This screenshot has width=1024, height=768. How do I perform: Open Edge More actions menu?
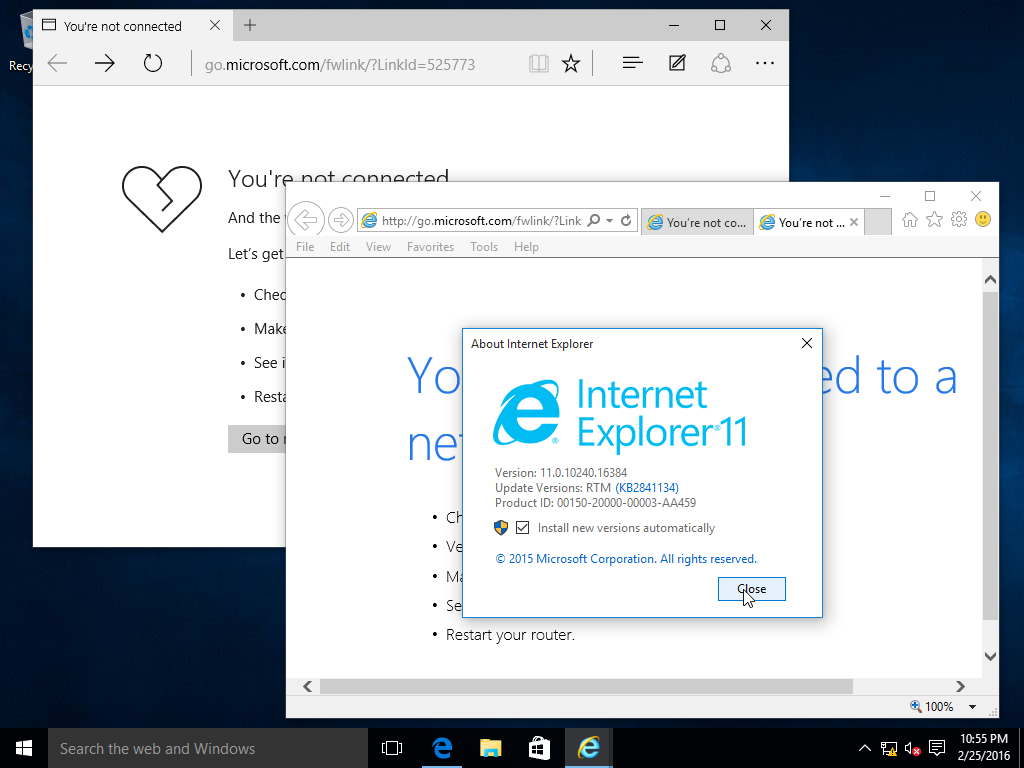[765, 63]
